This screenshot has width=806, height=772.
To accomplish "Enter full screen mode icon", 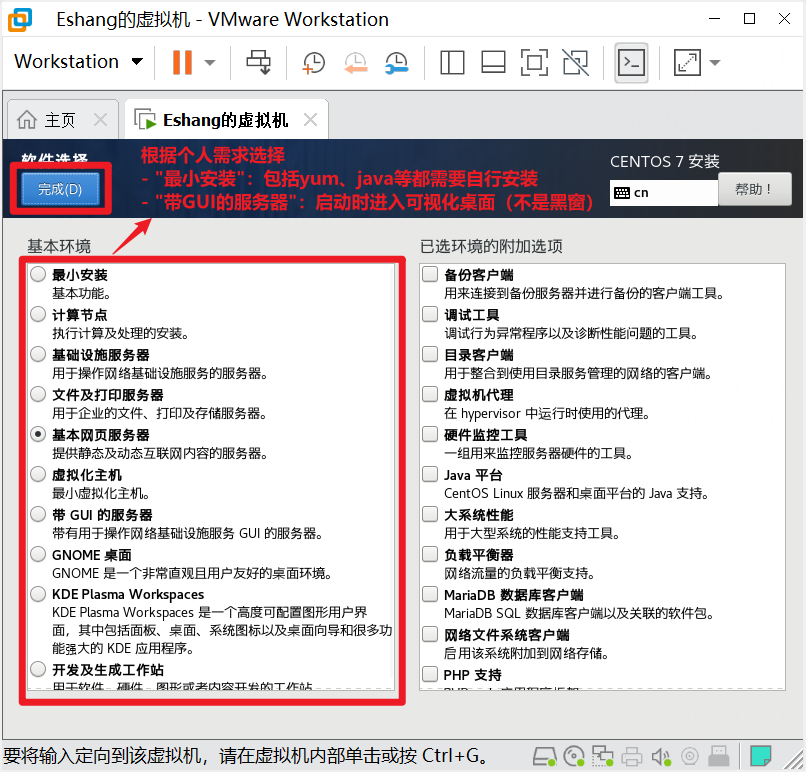I will pos(534,63).
